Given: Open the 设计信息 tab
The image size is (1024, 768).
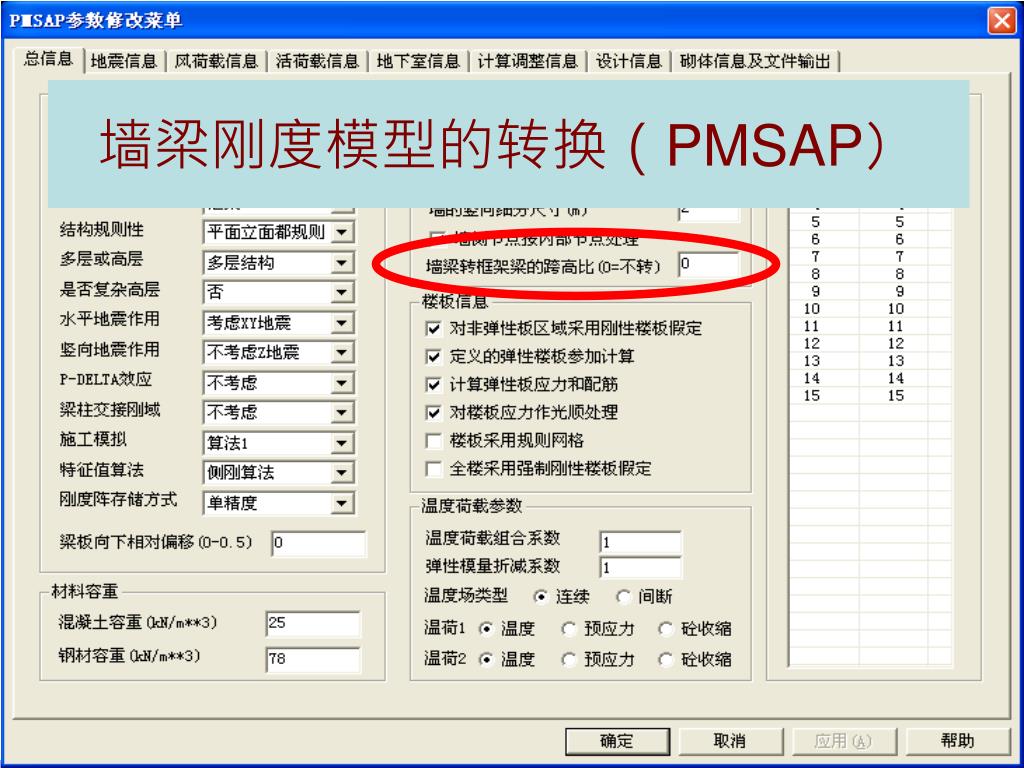Looking at the screenshot, I should coord(629,61).
